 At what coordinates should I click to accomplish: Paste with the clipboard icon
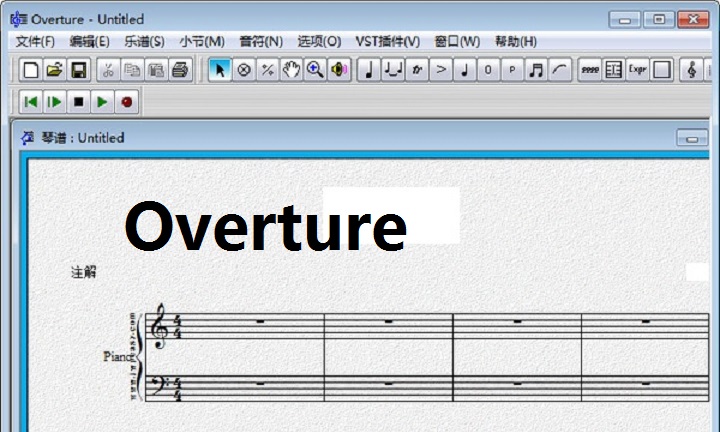click(156, 70)
